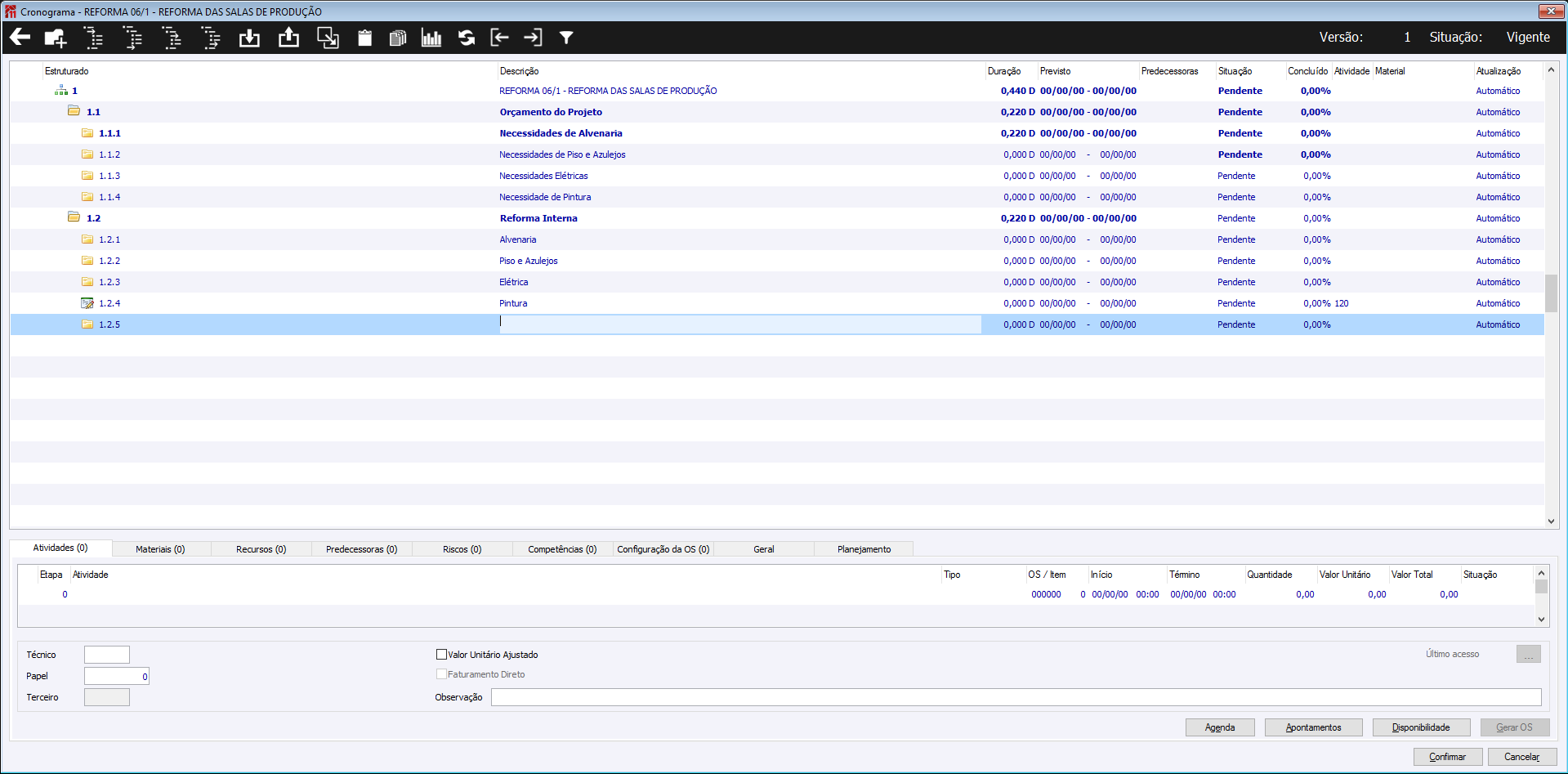
Task: Click the schedule grid vertical scrollbar thumb
Action: [1551, 293]
